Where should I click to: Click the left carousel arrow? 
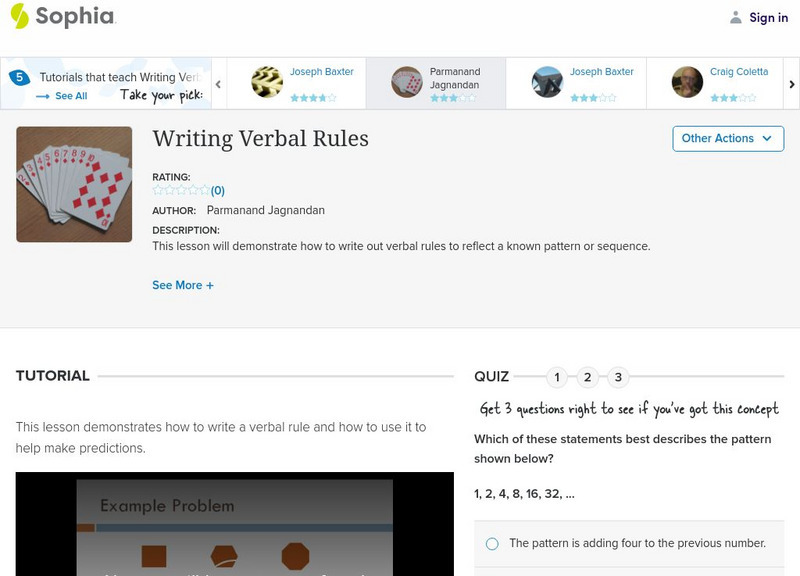(x=219, y=85)
